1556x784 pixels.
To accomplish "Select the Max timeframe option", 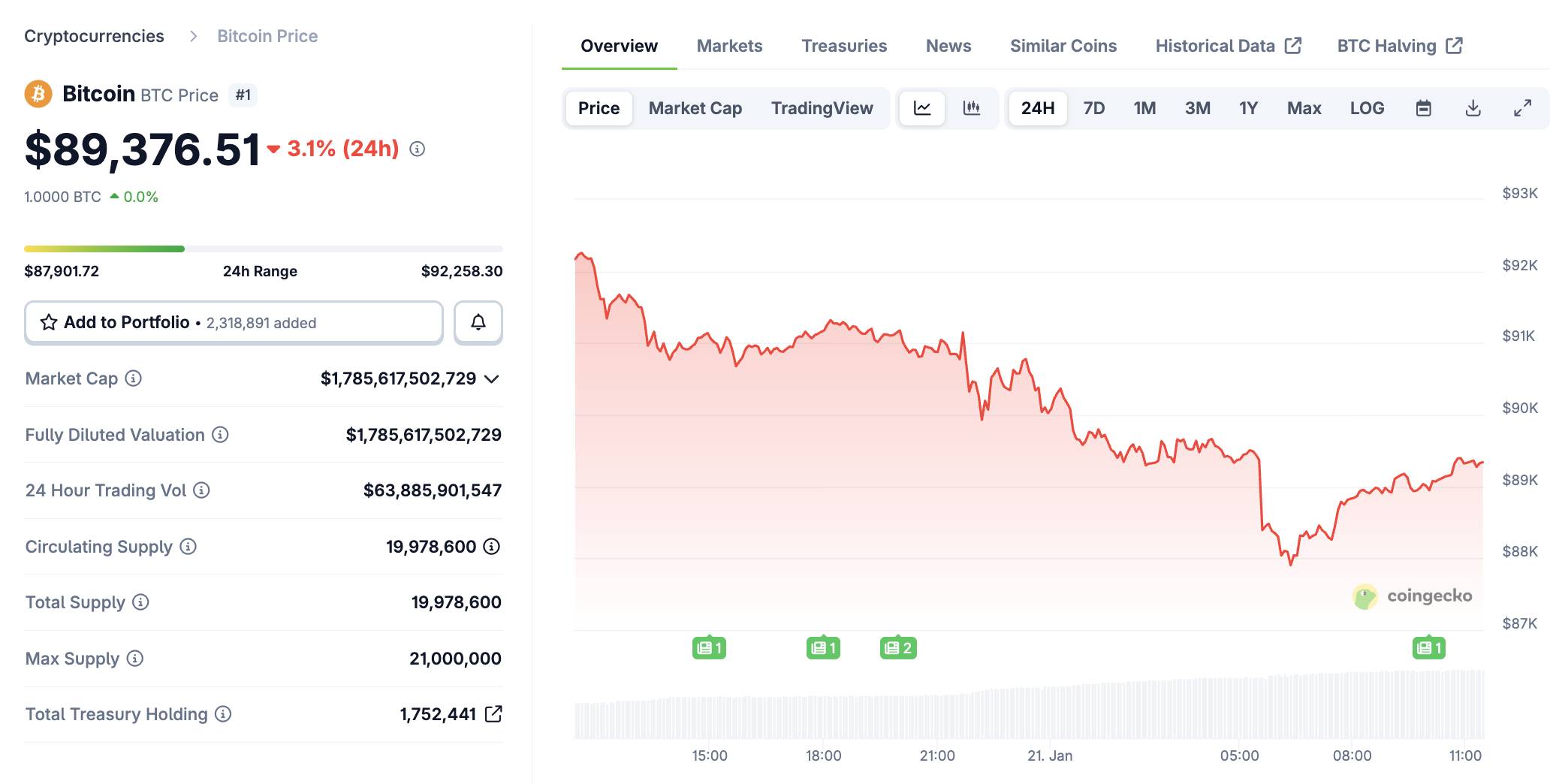I will (x=1304, y=107).
